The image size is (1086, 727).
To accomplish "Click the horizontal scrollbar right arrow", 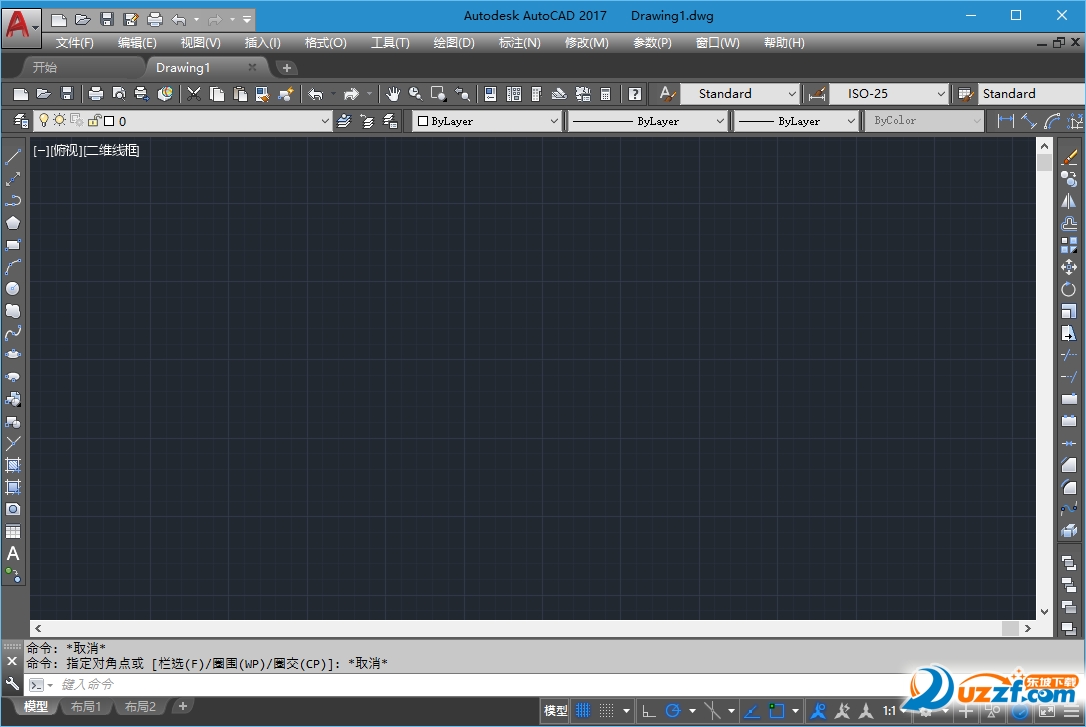I will pyautogui.click(x=1028, y=629).
